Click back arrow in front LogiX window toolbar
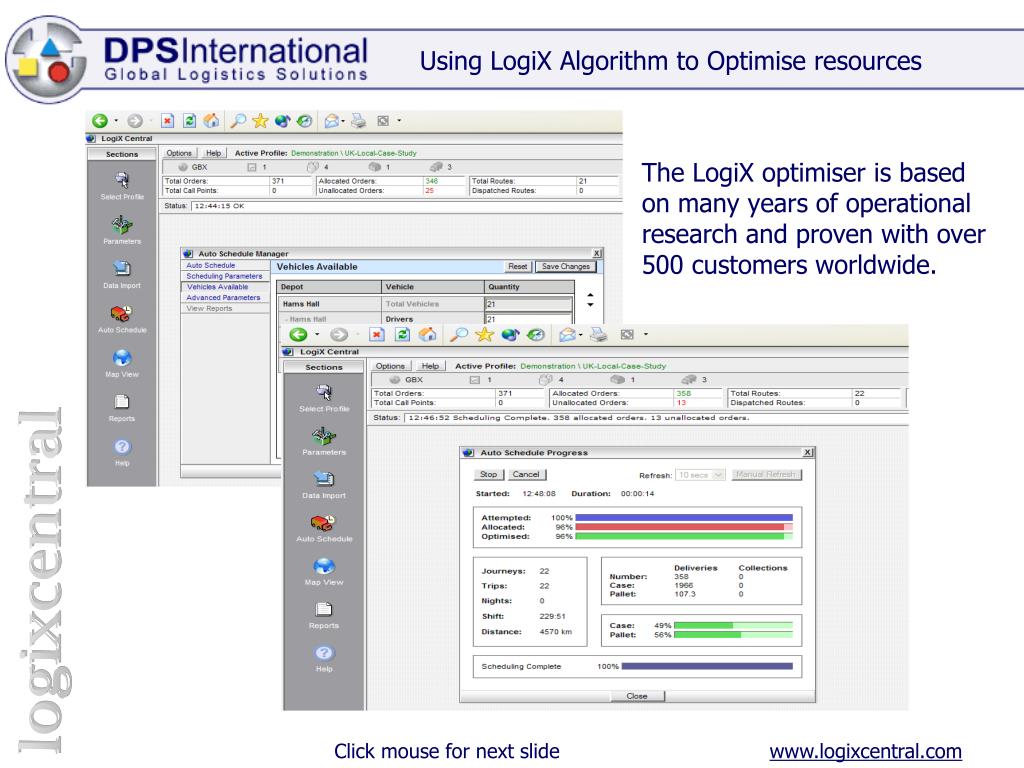Viewport: 1024px width, 768px height. (x=298, y=334)
